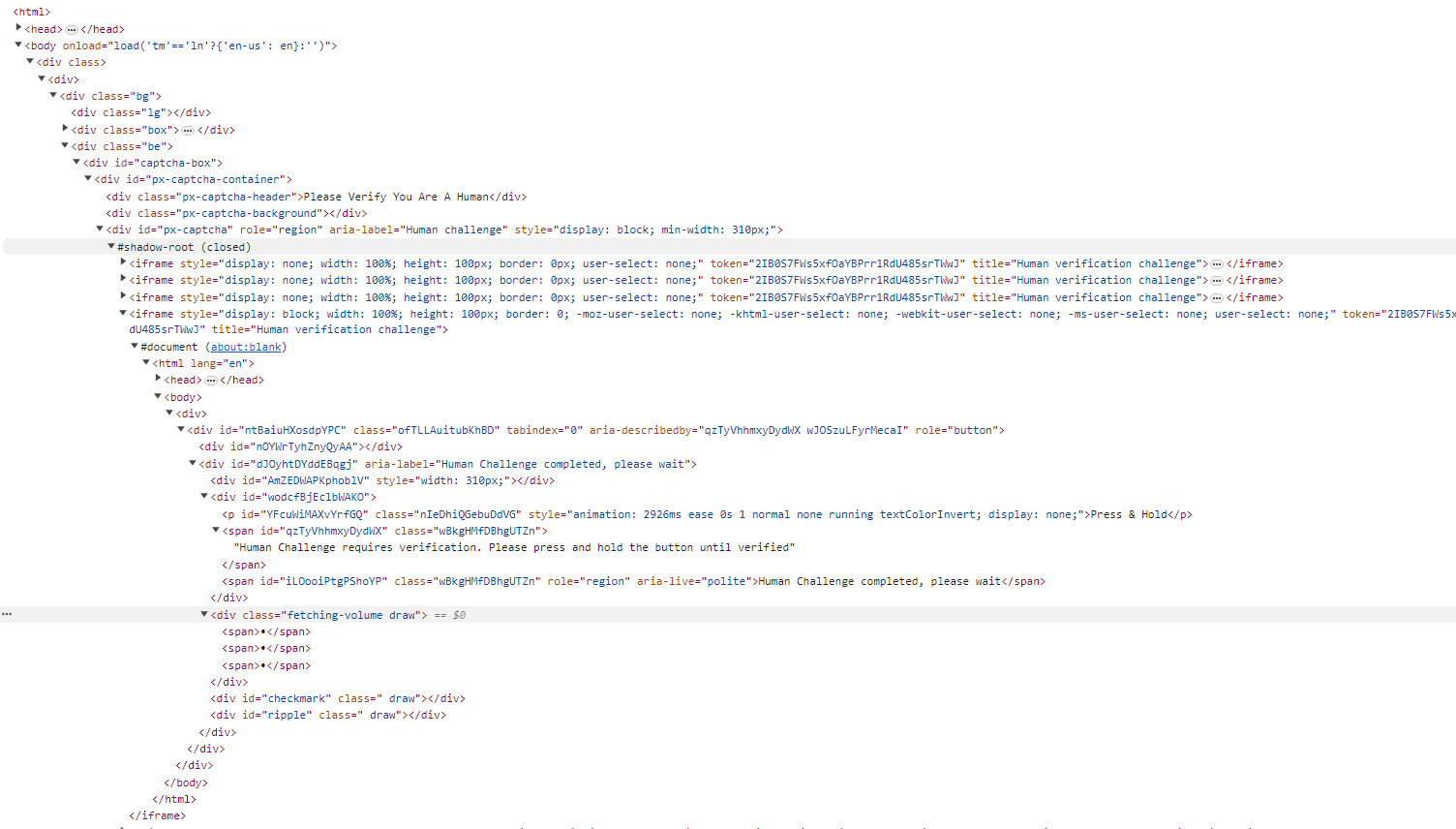This screenshot has height=829, width=1456.
Task: Click the $0 marker on the selected fetching-volume div
Action: 459,614
